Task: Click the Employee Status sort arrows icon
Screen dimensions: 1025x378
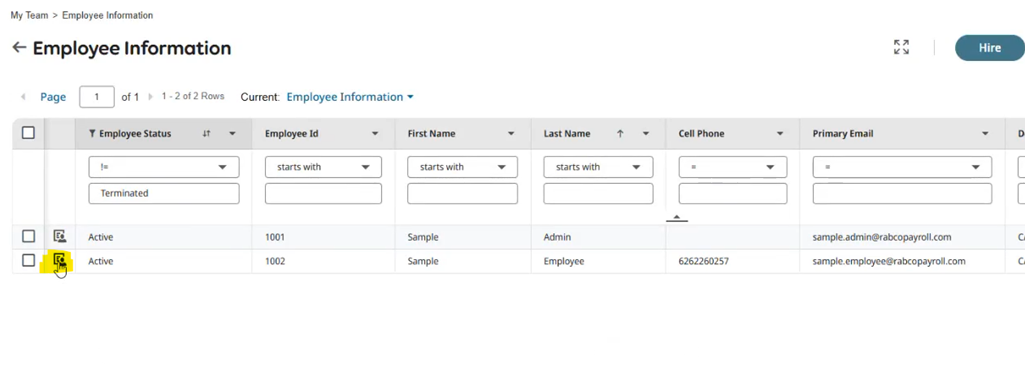Action: (x=207, y=133)
